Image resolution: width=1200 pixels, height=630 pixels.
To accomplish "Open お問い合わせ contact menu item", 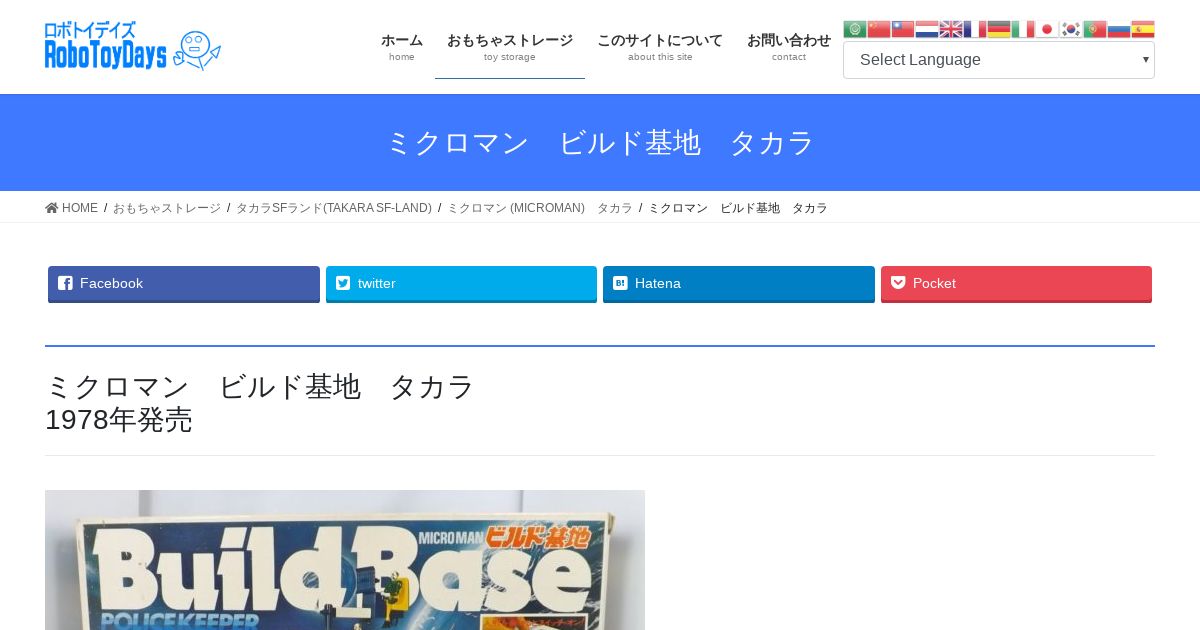I will point(789,47).
